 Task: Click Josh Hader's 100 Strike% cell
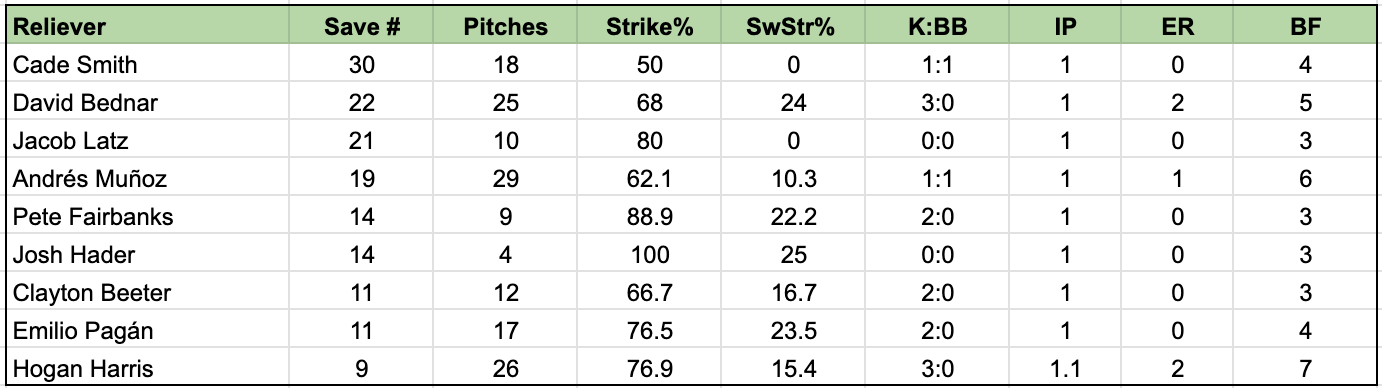[650, 255]
